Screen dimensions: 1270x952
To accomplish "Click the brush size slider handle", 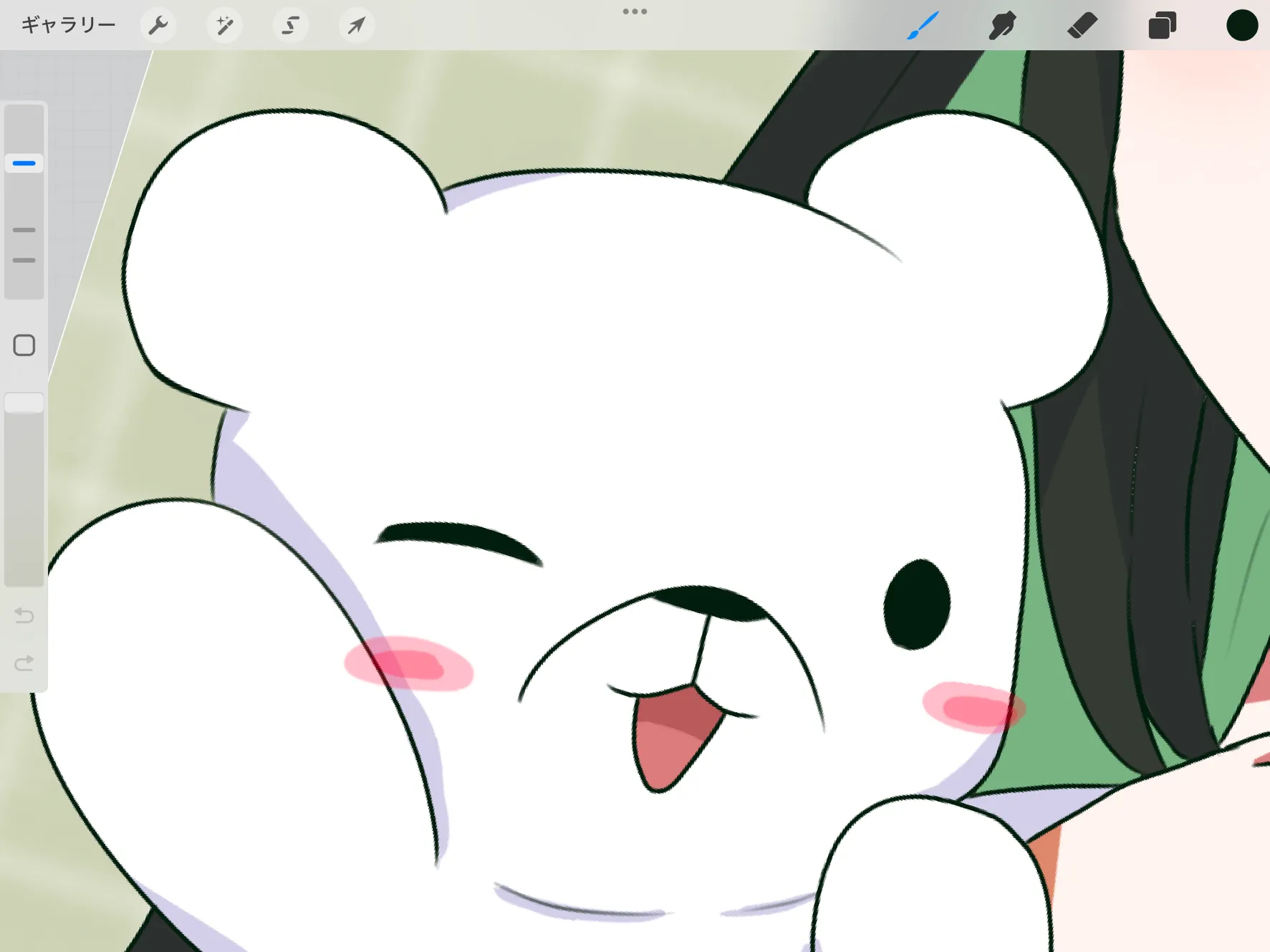I will [x=24, y=163].
